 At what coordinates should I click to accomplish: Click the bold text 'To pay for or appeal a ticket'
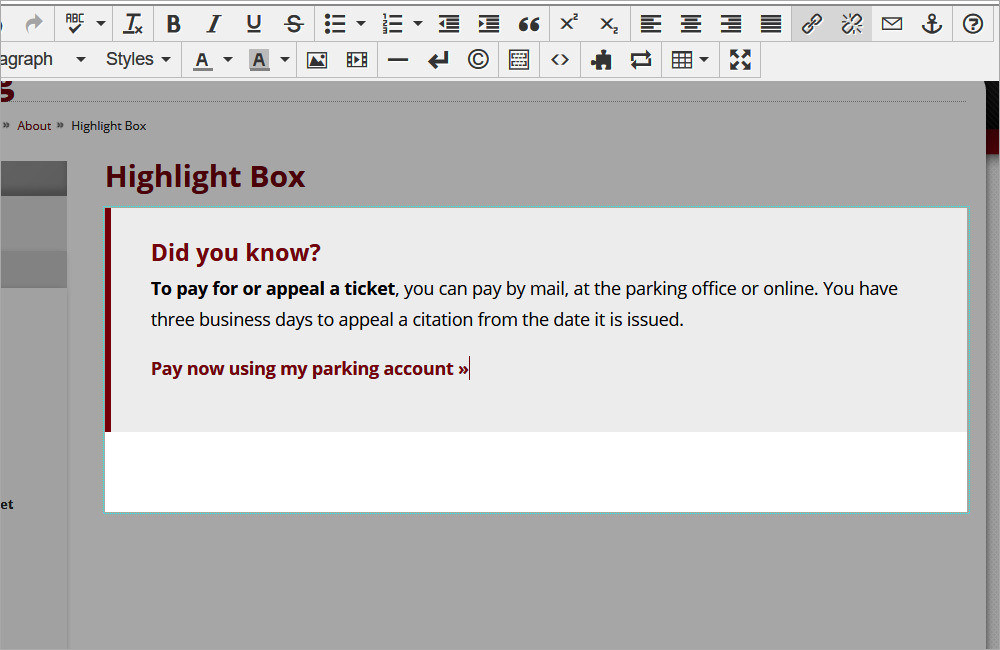(x=273, y=289)
